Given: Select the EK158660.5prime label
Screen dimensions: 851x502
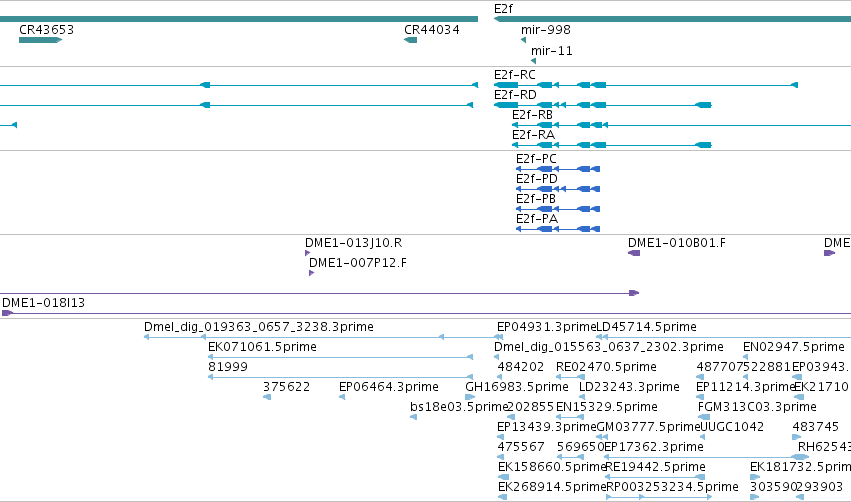Looking at the screenshot, I should pyautogui.click(x=551, y=467).
